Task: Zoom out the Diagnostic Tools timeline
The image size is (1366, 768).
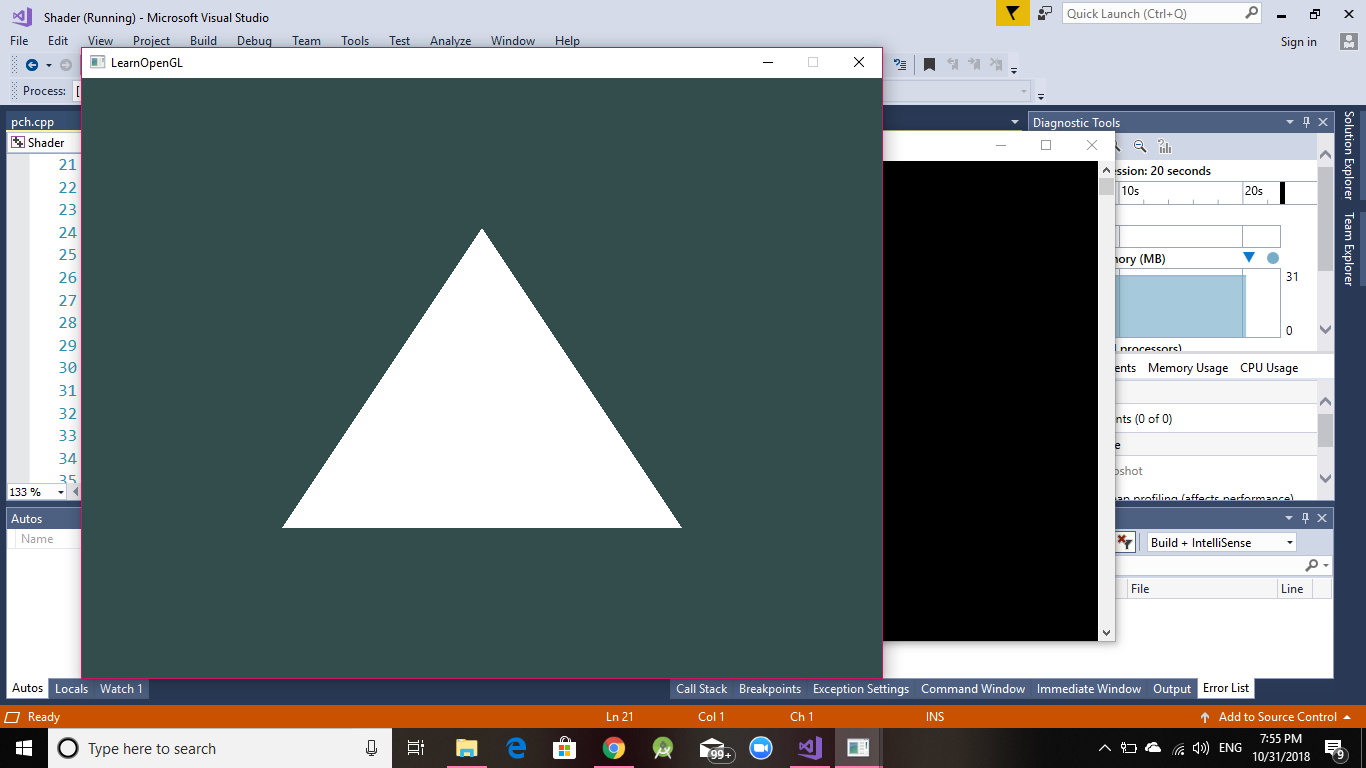Action: [1140, 146]
